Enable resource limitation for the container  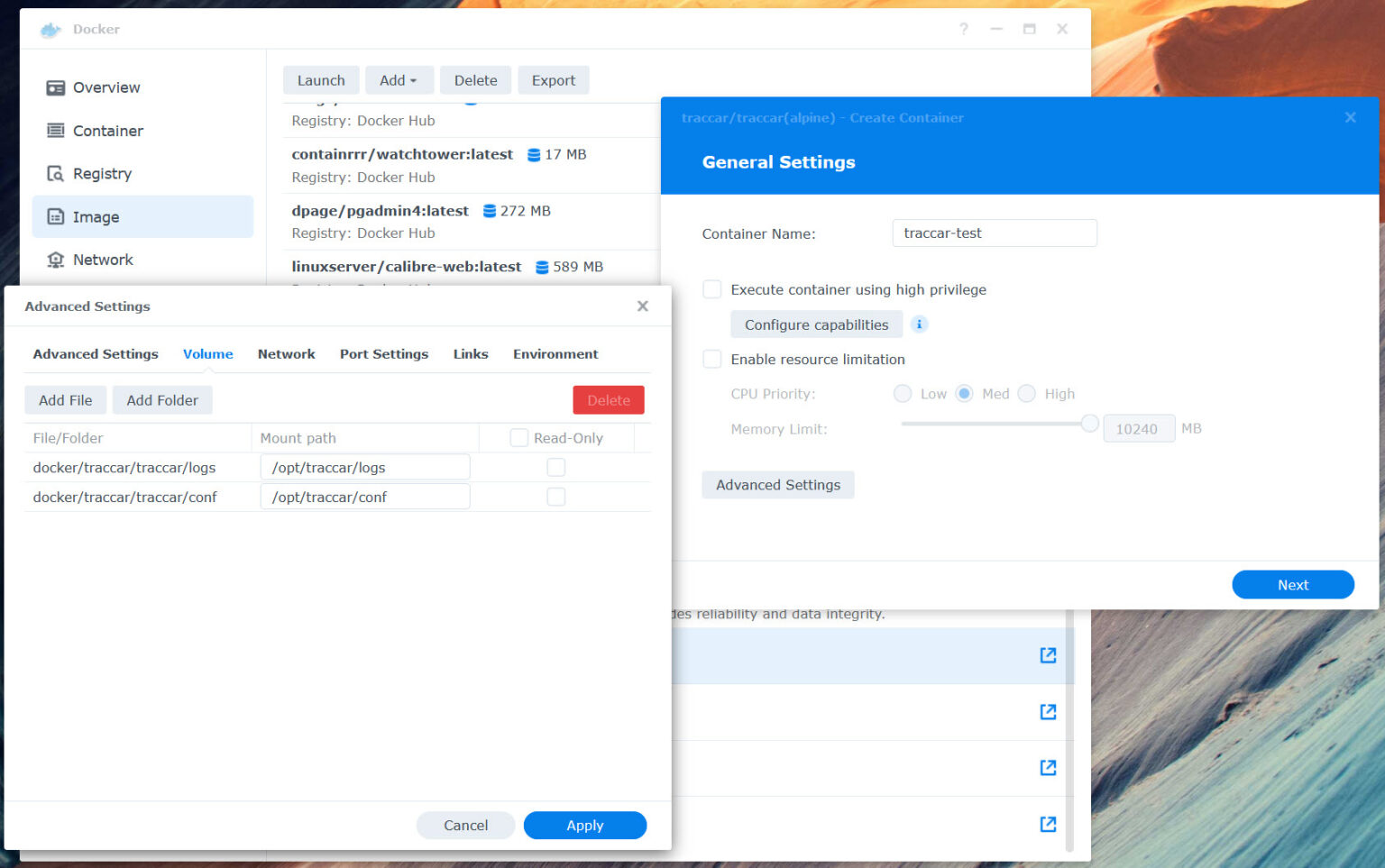(711, 359)
